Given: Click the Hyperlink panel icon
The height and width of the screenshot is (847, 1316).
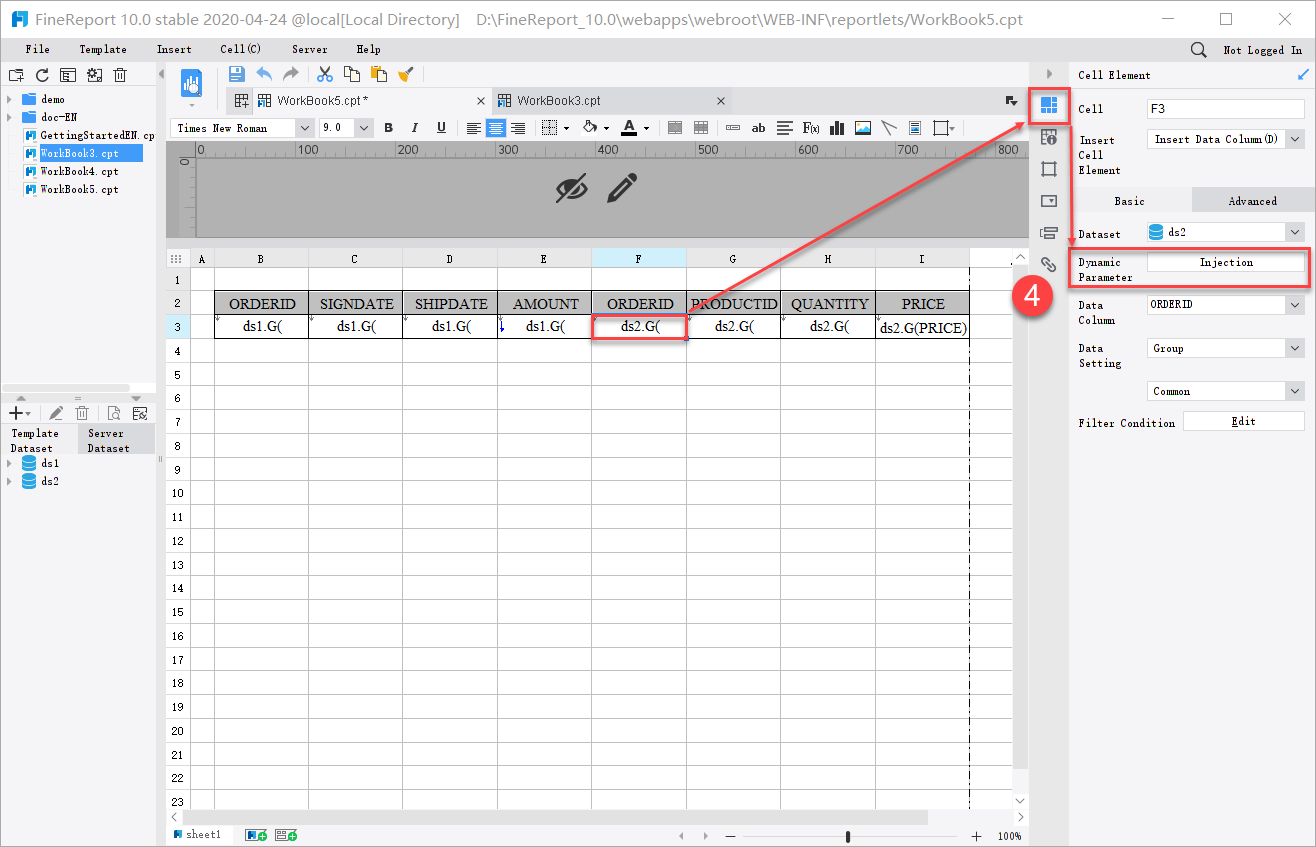Looking at the screenshot, I should click(1049, 264).
